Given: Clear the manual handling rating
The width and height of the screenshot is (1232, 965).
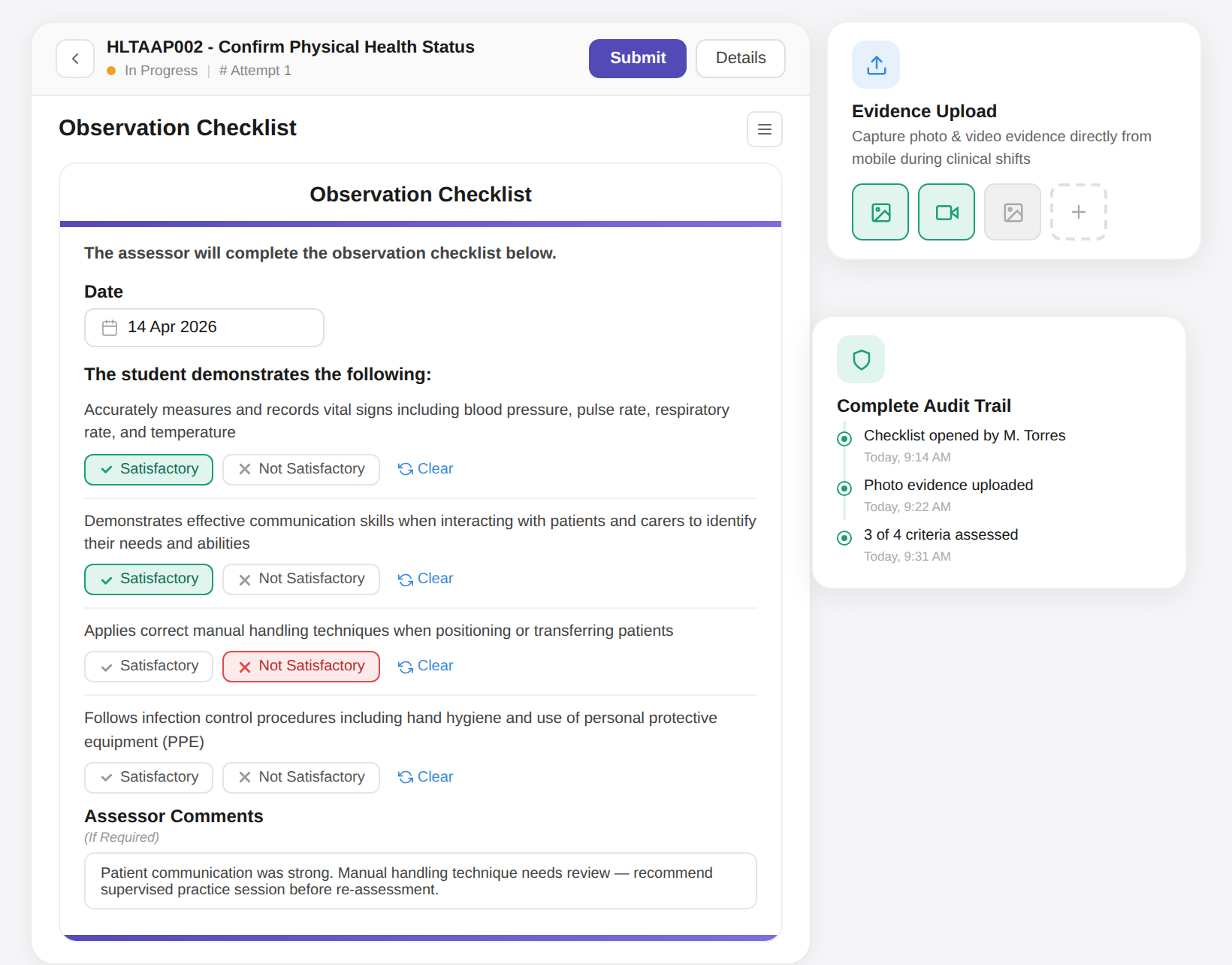Looking at the screenshot, I should tap(425, 666).
